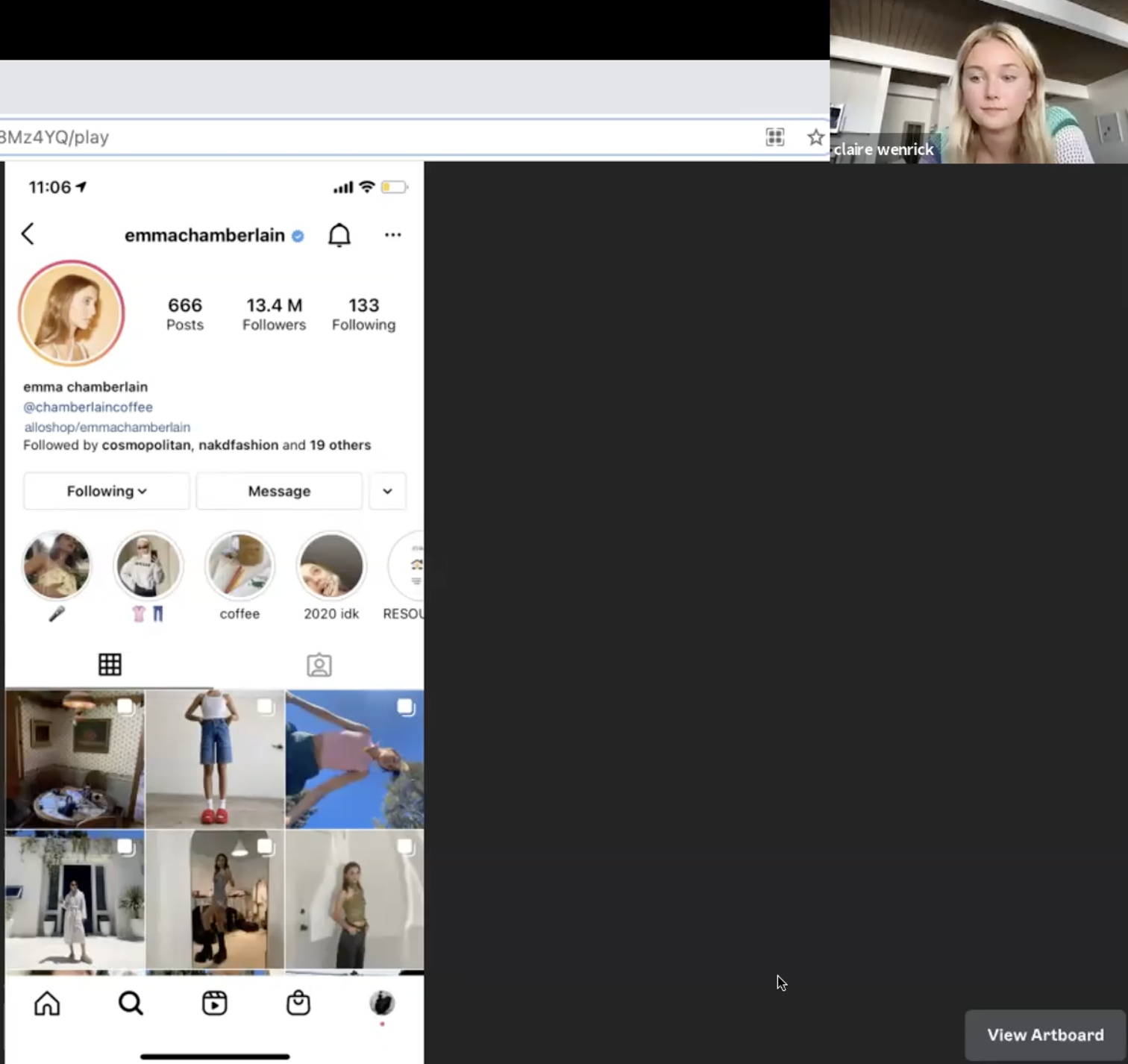Click the claire wenrick name label

(x=883, y=149)
